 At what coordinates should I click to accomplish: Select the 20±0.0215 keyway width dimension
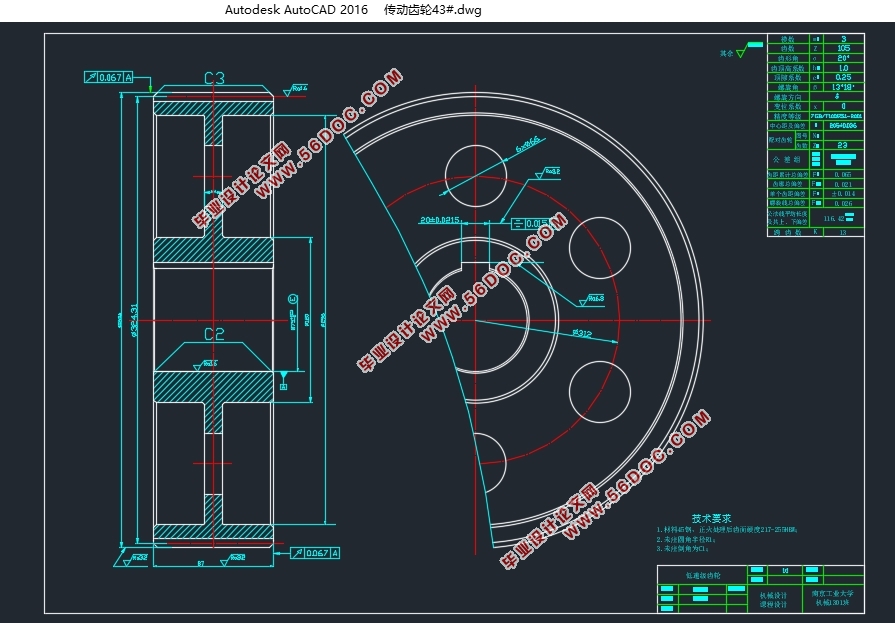[x=440, y=219]
